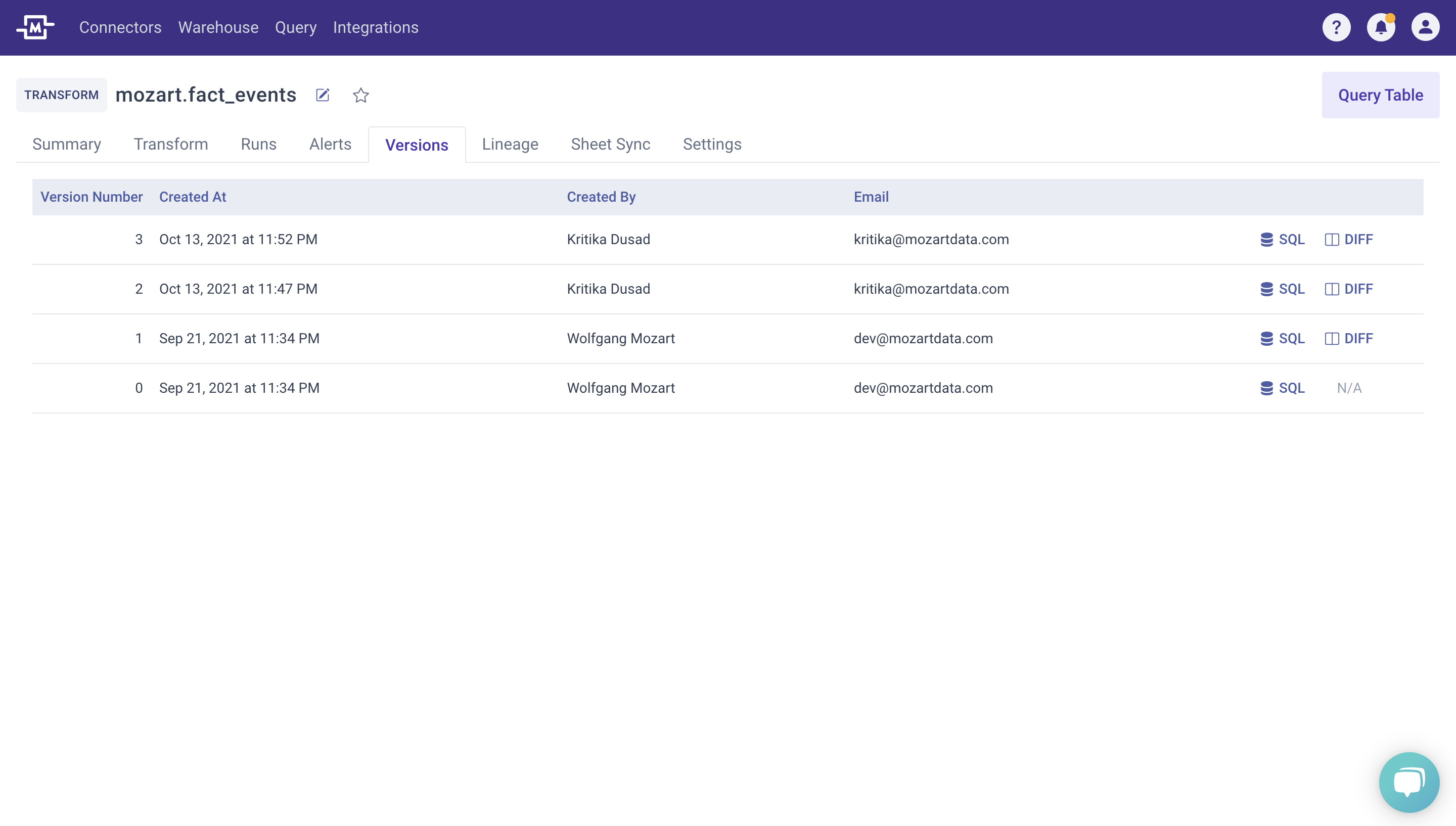This screenshot has width=1456, height=826.
Task: Click the N/A label in version 0 row
Action: (1349, 388)
